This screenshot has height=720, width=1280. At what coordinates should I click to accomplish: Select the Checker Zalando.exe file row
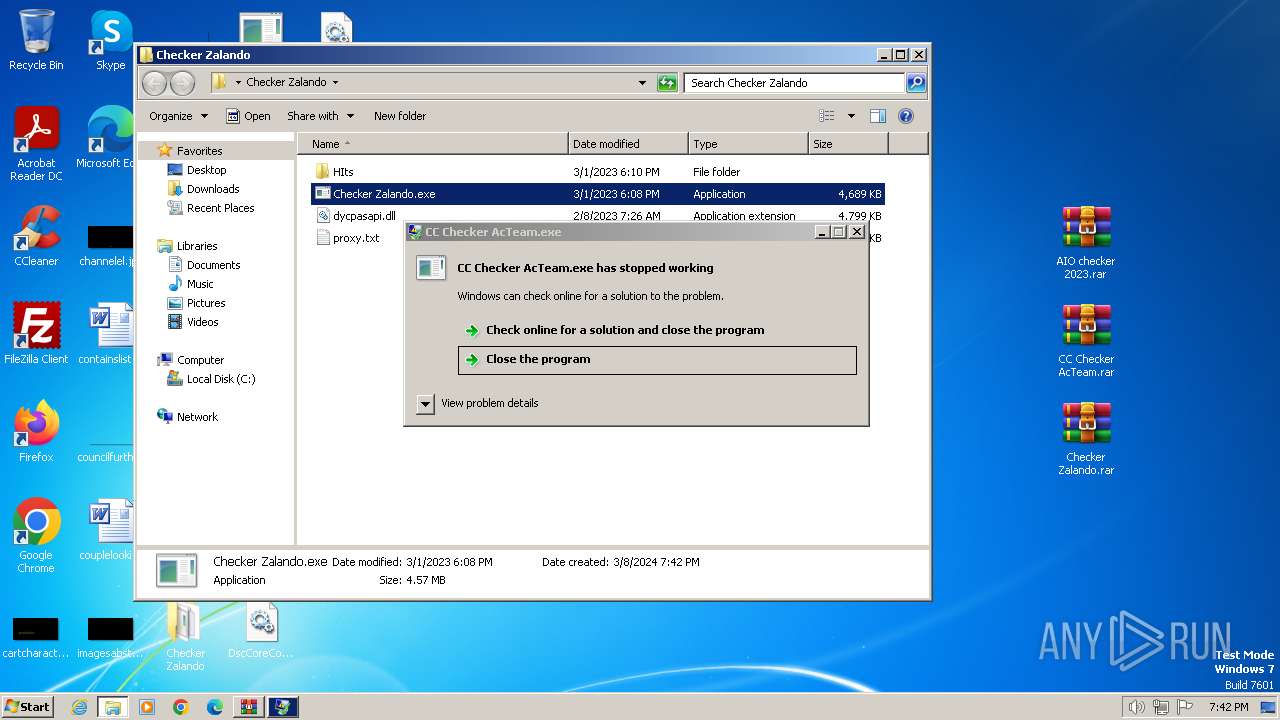pyautogui.click(x=598, y=194)
